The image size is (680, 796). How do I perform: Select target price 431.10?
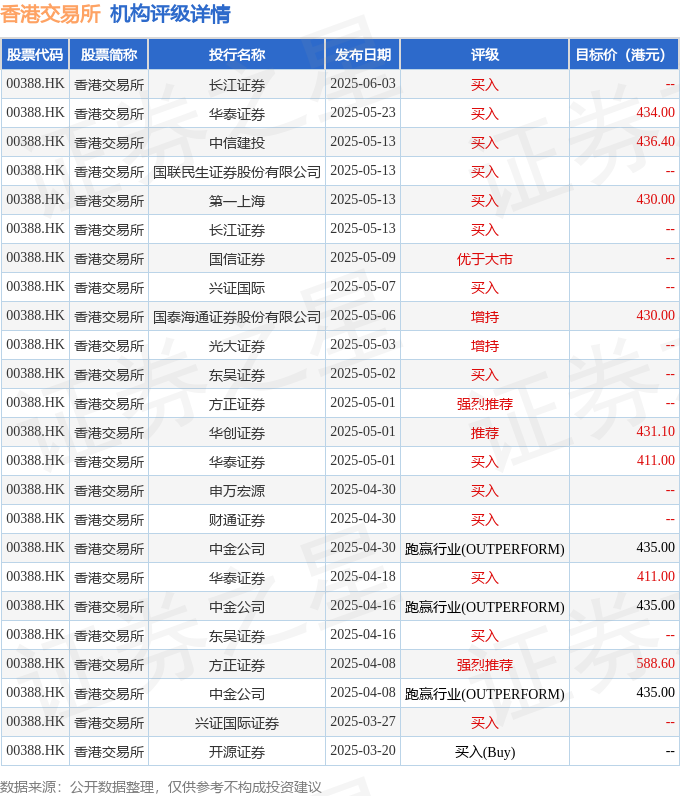point(655,432)
